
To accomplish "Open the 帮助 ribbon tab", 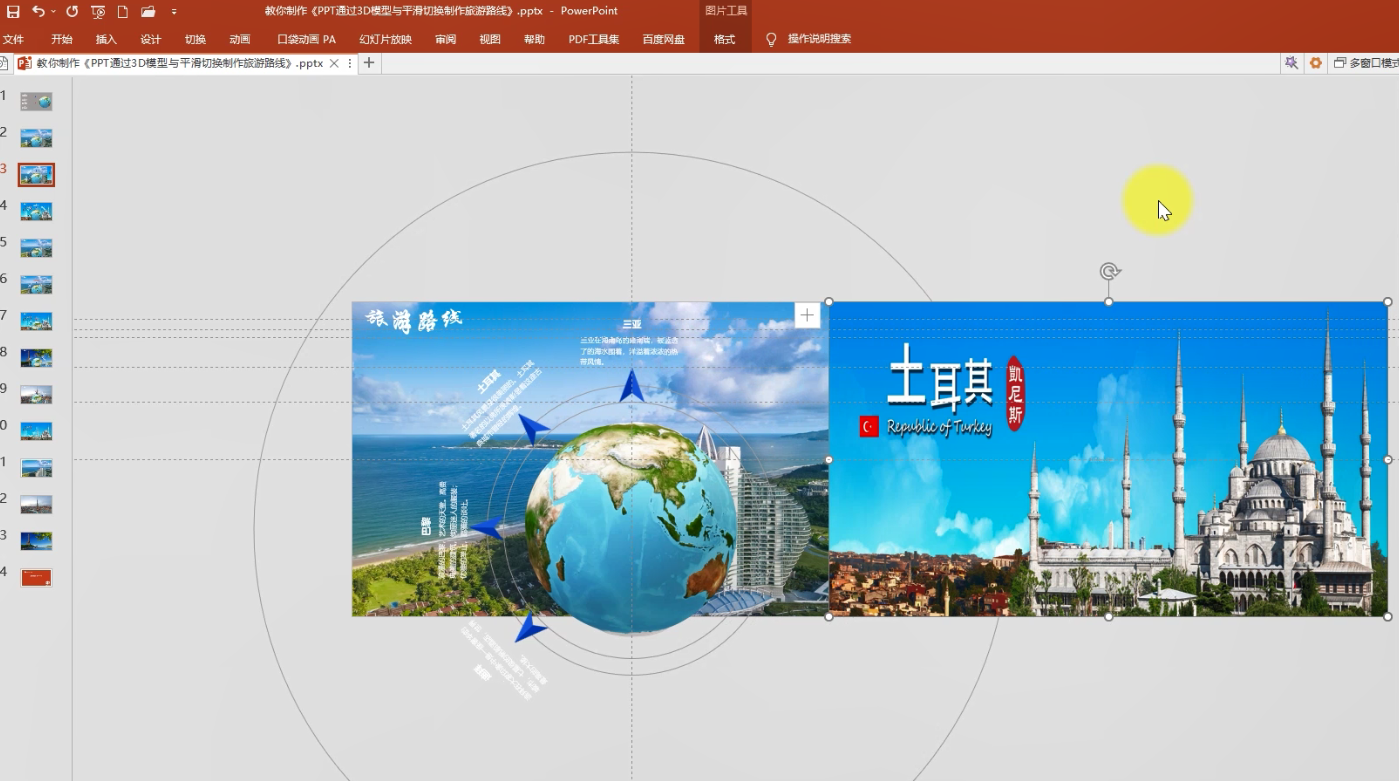I will coord(534,39).
